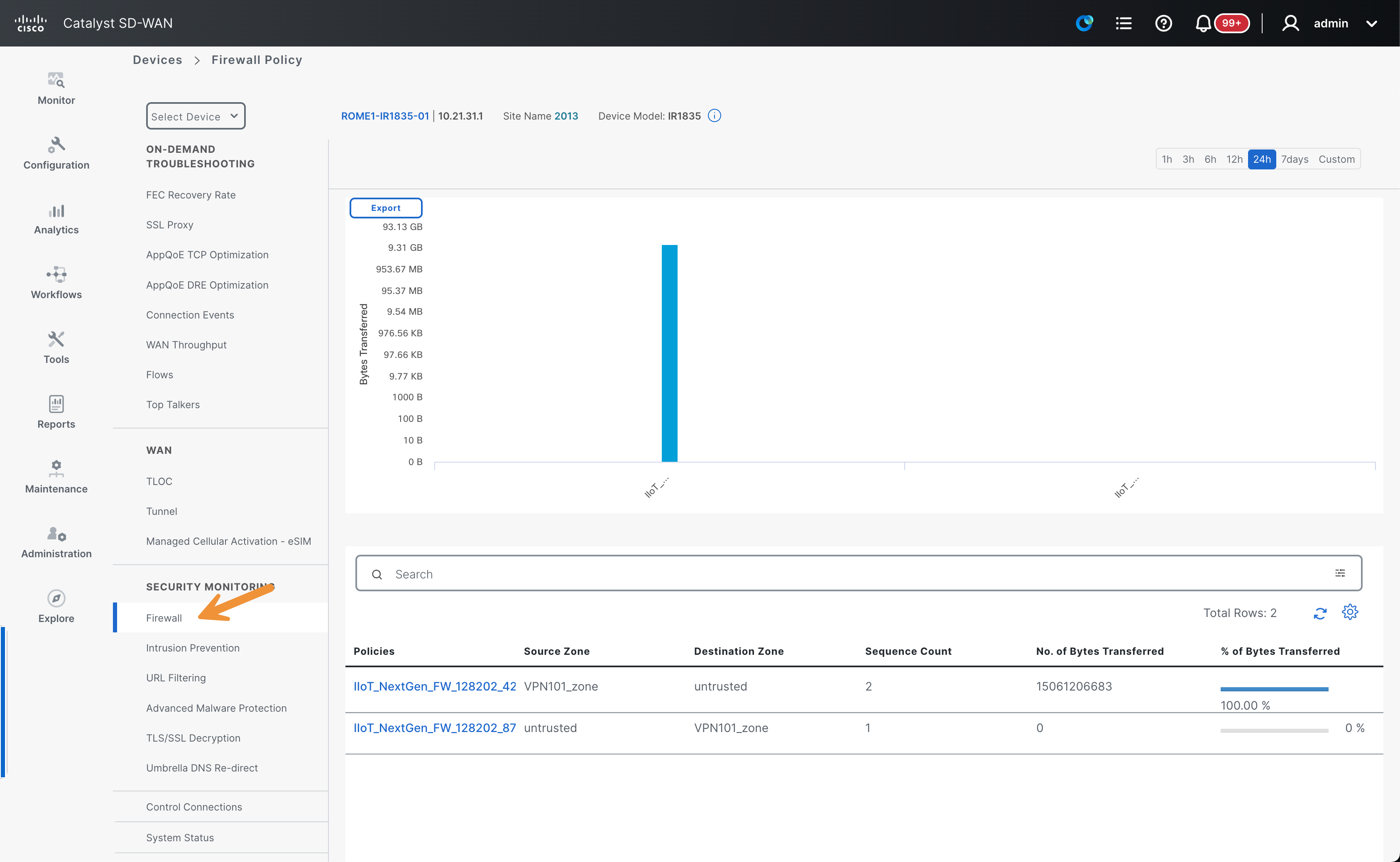
Task: Click the 0 % bytes progress bar
Action: tap(1274, 730)
